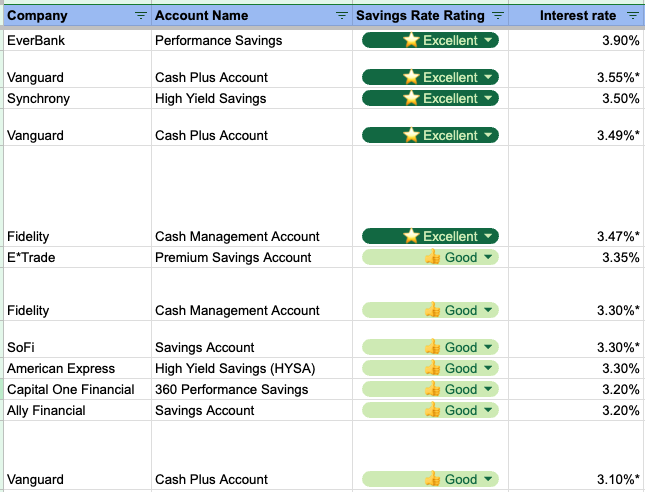Select the E*Trade cell
This screenshot has width=645, height=492.
click(x=77, y=257)
